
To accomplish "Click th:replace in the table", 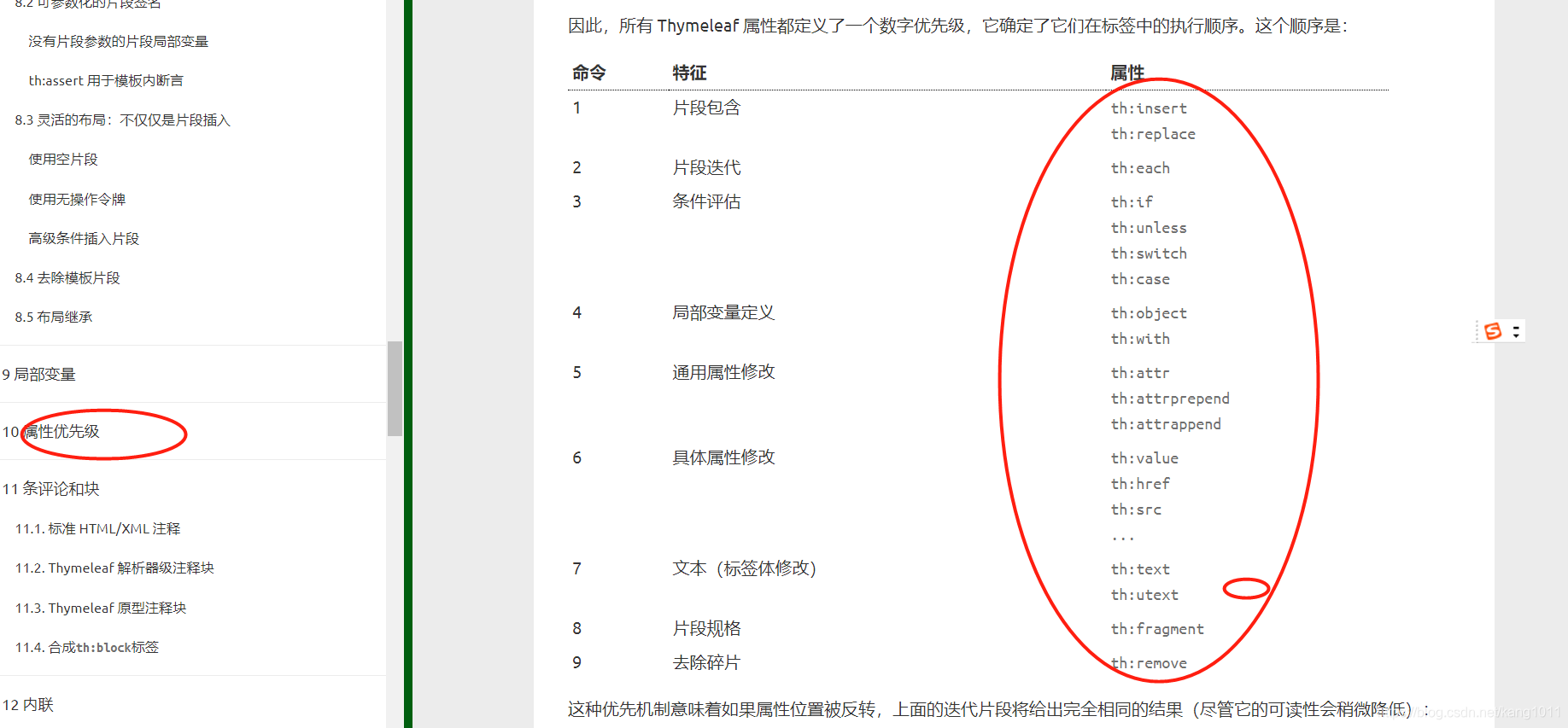I will [1153, 134].
